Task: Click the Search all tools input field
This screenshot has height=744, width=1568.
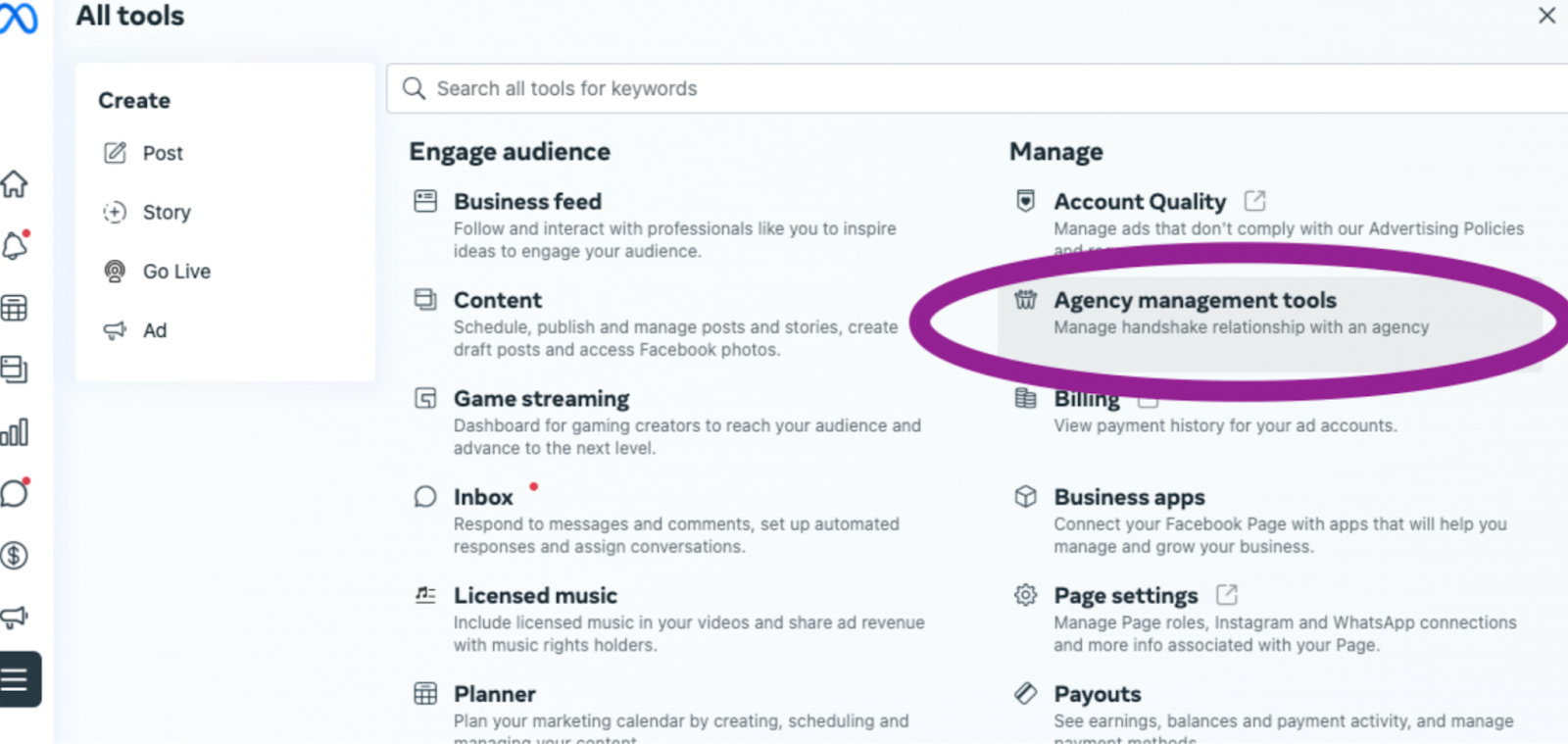Action: point(977,88)
